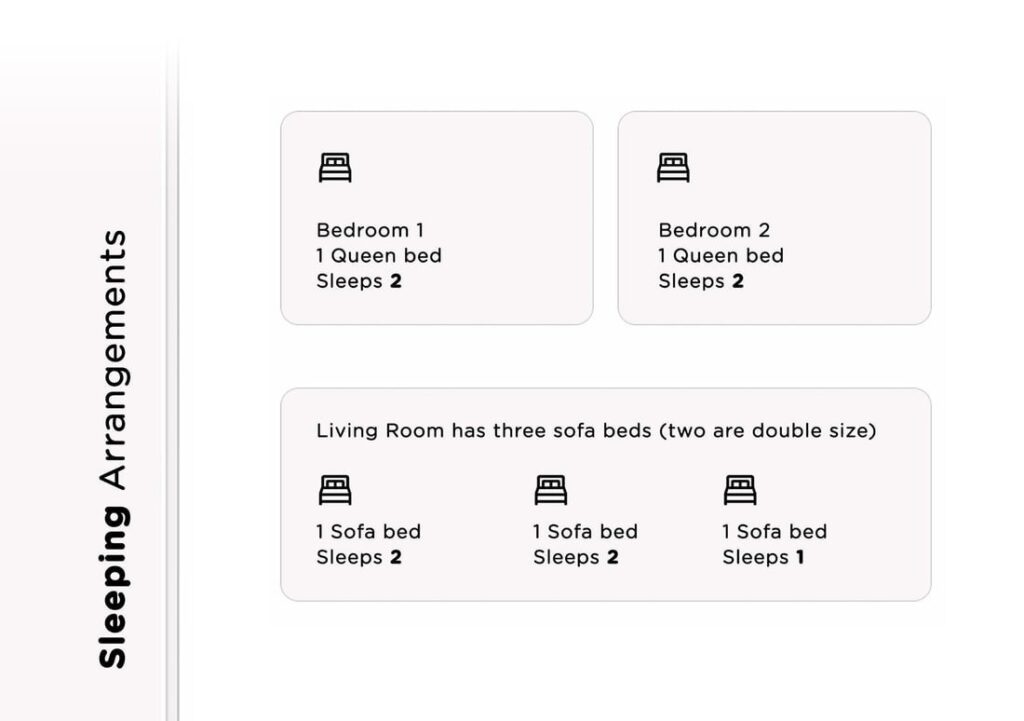
Task: Click "Sleeps 2" under the middle sofa bed
Action: pos(575,558)
